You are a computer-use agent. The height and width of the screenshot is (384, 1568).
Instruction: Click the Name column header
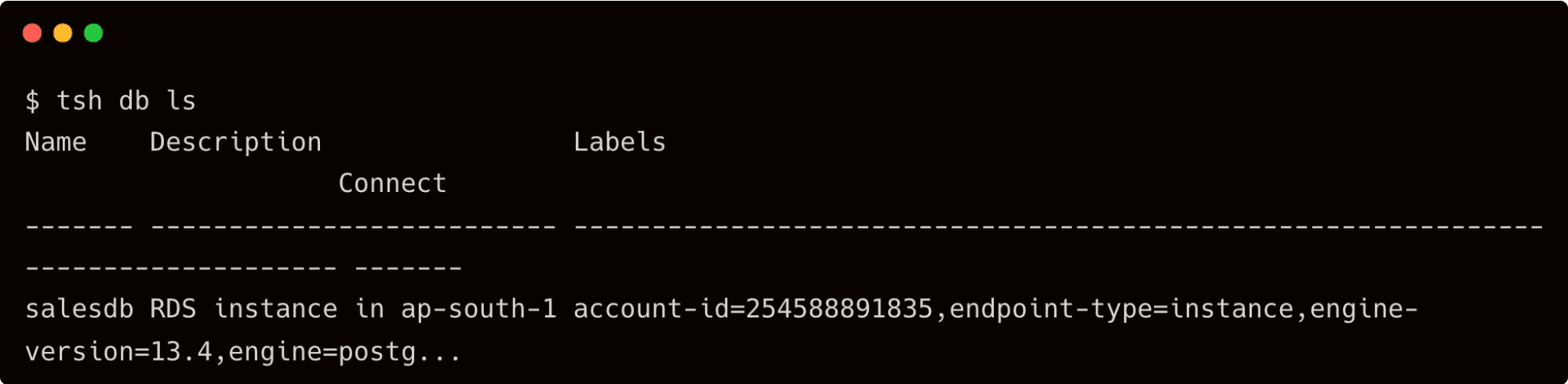coord(56,142)
